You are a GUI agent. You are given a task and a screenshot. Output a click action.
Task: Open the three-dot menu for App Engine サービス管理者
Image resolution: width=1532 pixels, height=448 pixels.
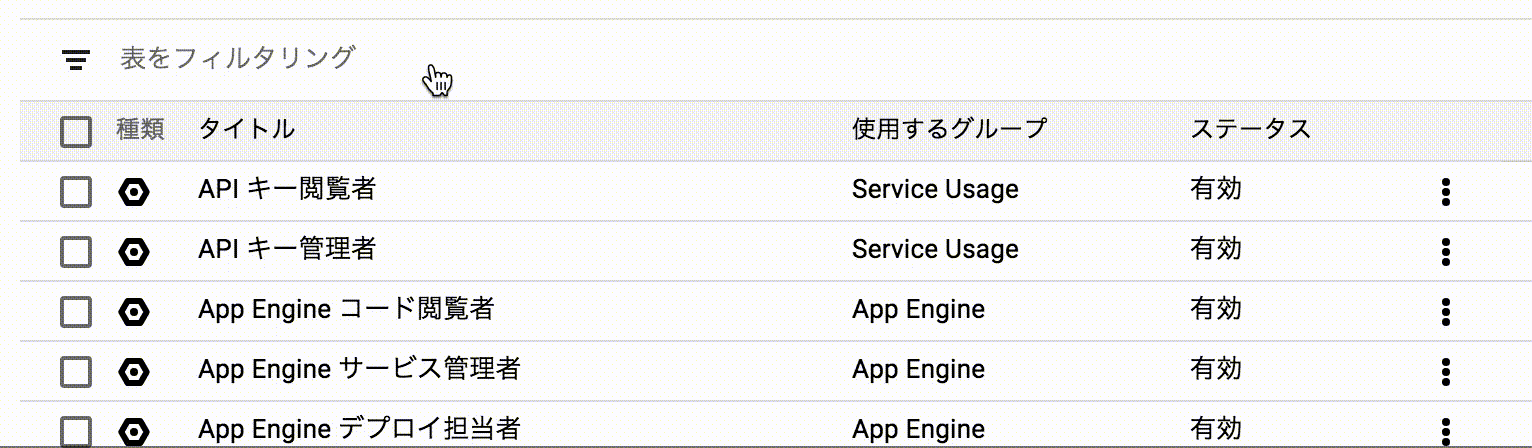1446,372
